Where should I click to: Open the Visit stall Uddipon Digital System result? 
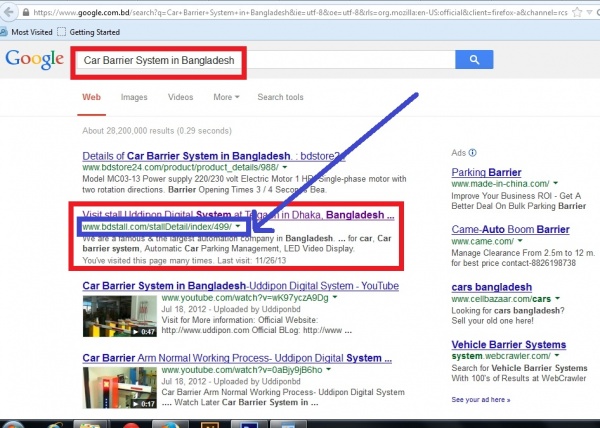(x=238, y=215)
